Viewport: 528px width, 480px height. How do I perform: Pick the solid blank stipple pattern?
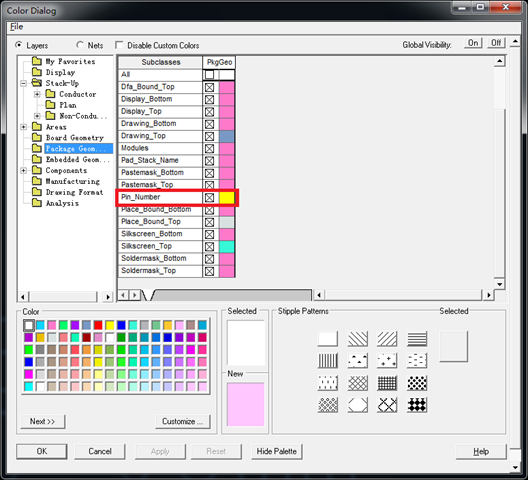coord(328,339)
